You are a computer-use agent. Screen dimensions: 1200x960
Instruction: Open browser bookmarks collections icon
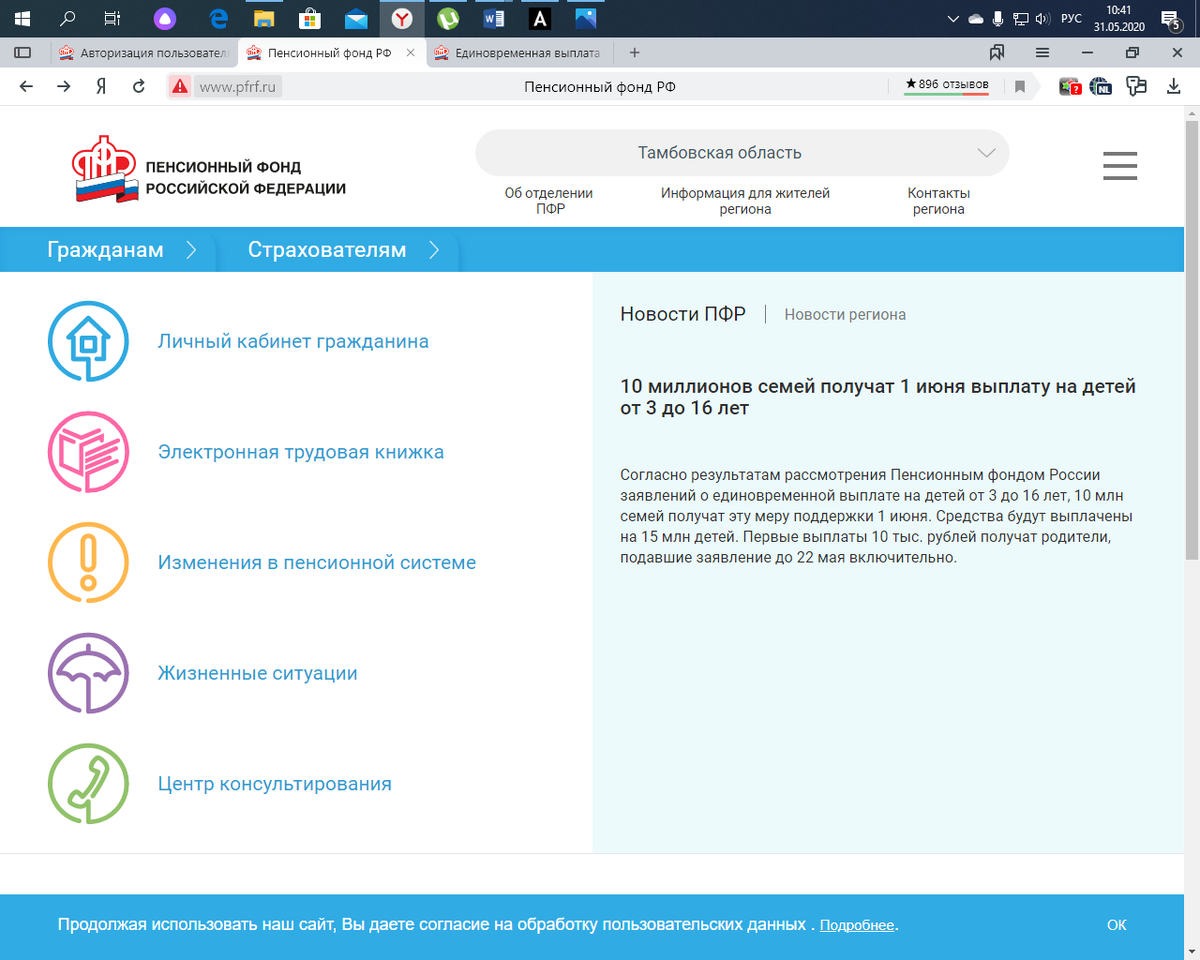(x=997, y=53)
